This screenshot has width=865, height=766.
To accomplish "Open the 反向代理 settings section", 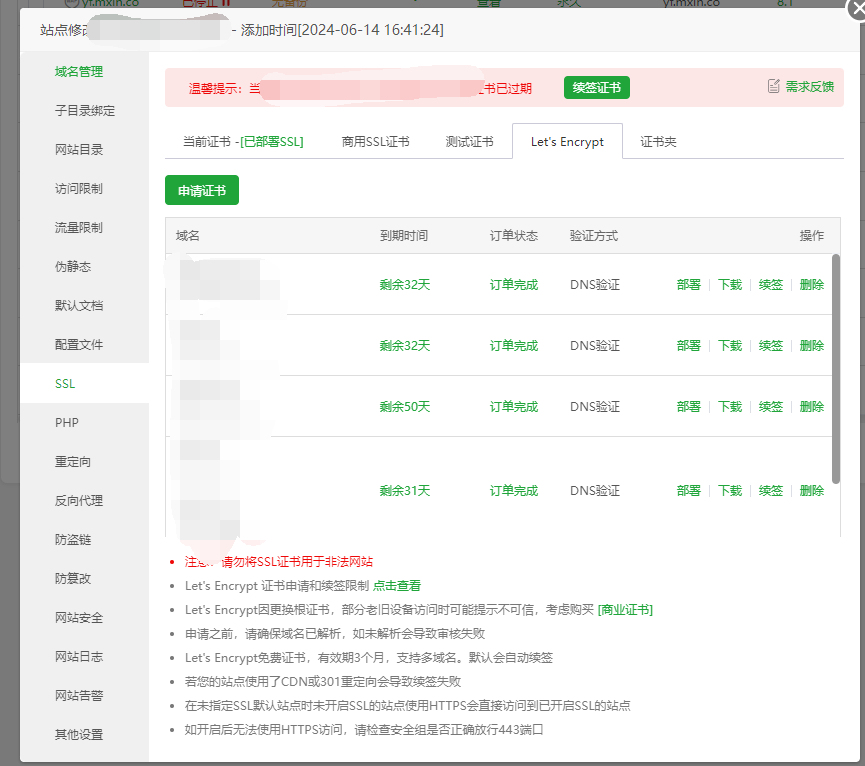I will 79,501.
